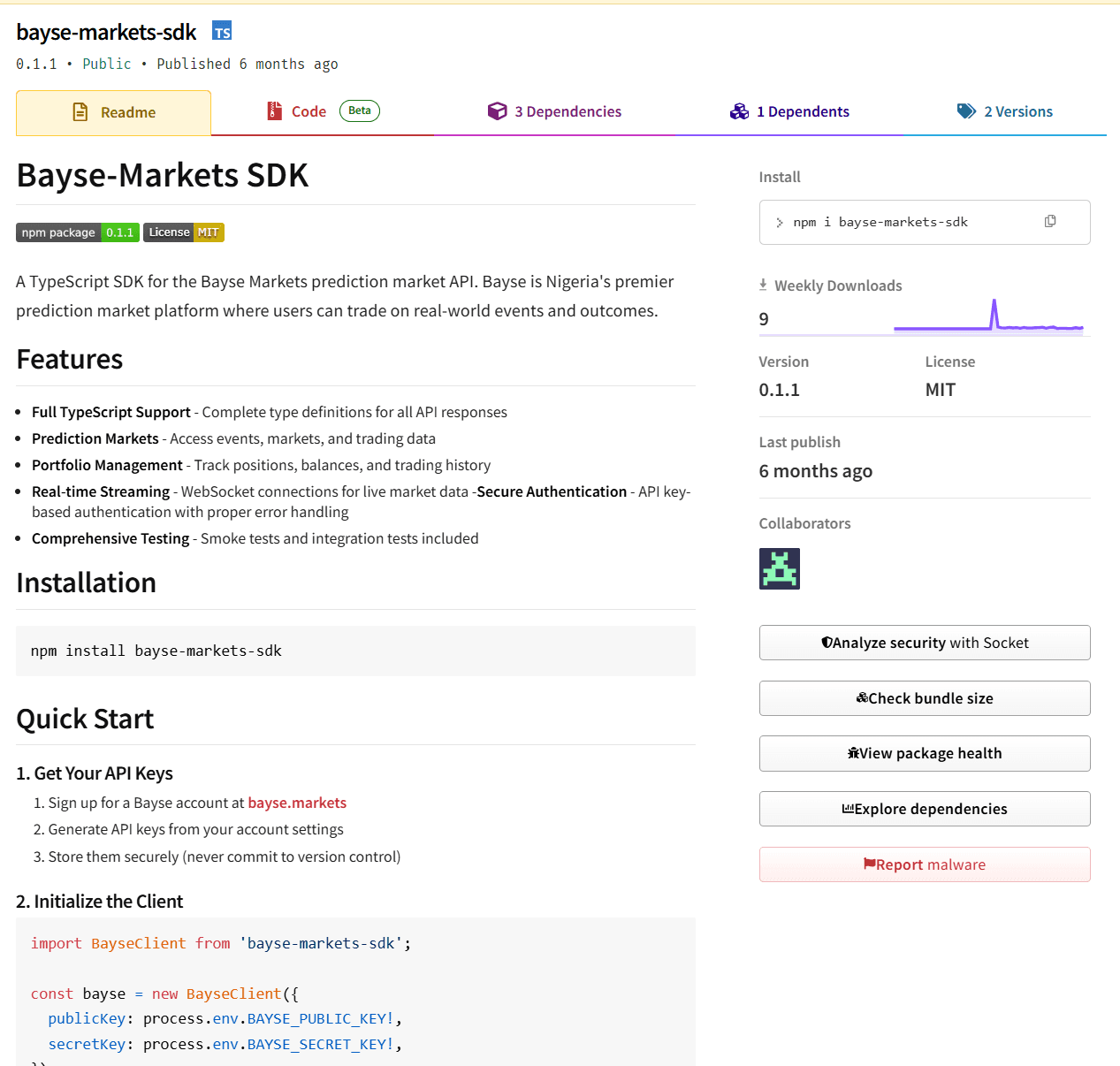Click the 'Public' label in header
The width and height of the screenshot is (1120, 1066).
107,64
